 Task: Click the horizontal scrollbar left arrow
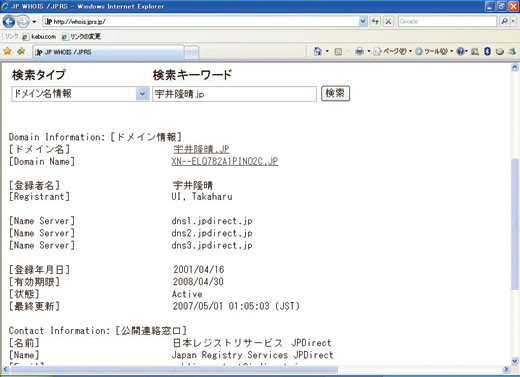tap(5, 369)
